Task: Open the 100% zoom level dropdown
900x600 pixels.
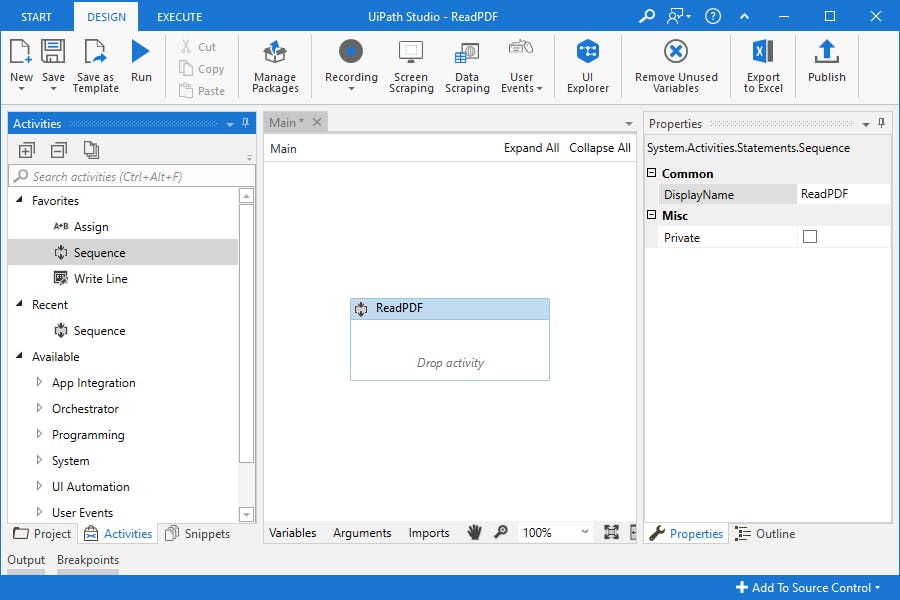Action: point(584,532)
